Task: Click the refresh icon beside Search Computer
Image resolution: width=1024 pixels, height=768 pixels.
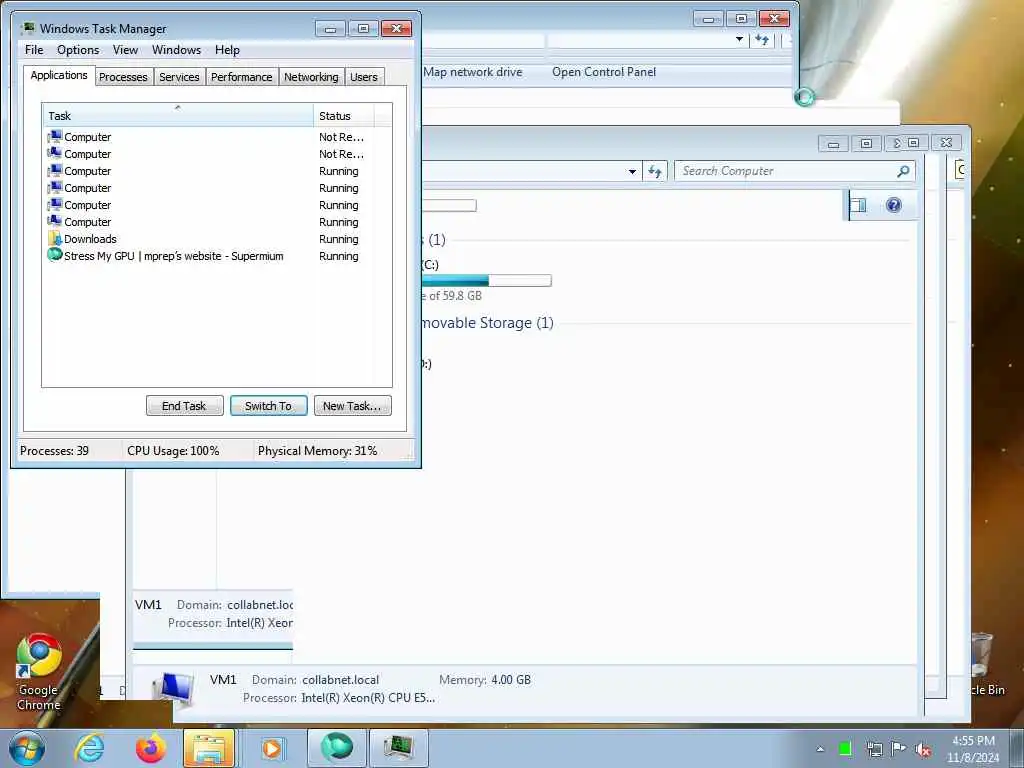Action: coord(654,172)
